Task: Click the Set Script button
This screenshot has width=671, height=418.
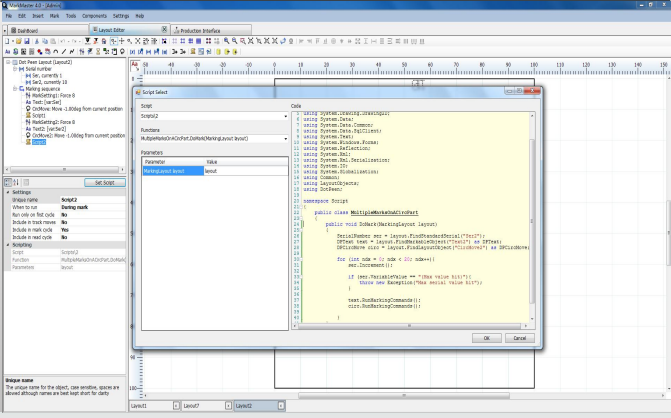Action: click(x=105, y=183)
